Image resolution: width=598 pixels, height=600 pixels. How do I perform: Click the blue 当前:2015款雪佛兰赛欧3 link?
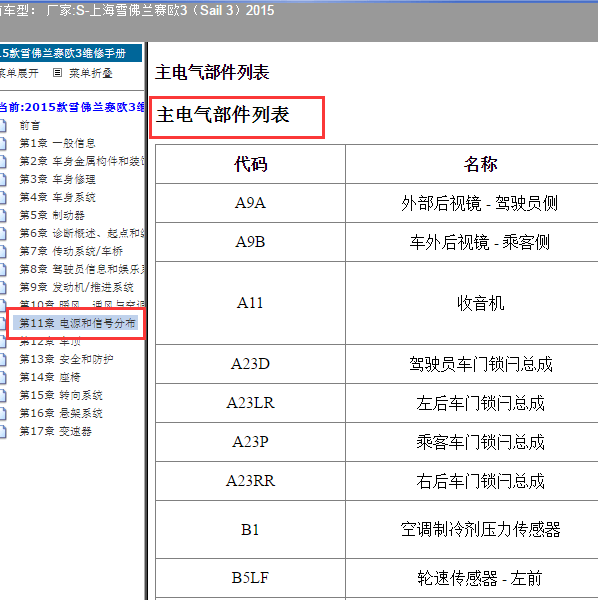pos(72,107)
